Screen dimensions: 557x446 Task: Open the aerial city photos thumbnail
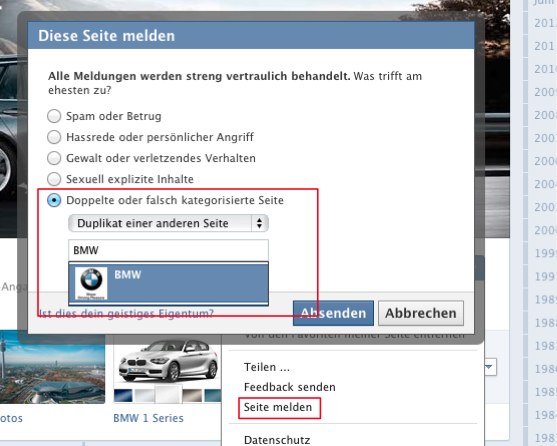click(52, 367)
